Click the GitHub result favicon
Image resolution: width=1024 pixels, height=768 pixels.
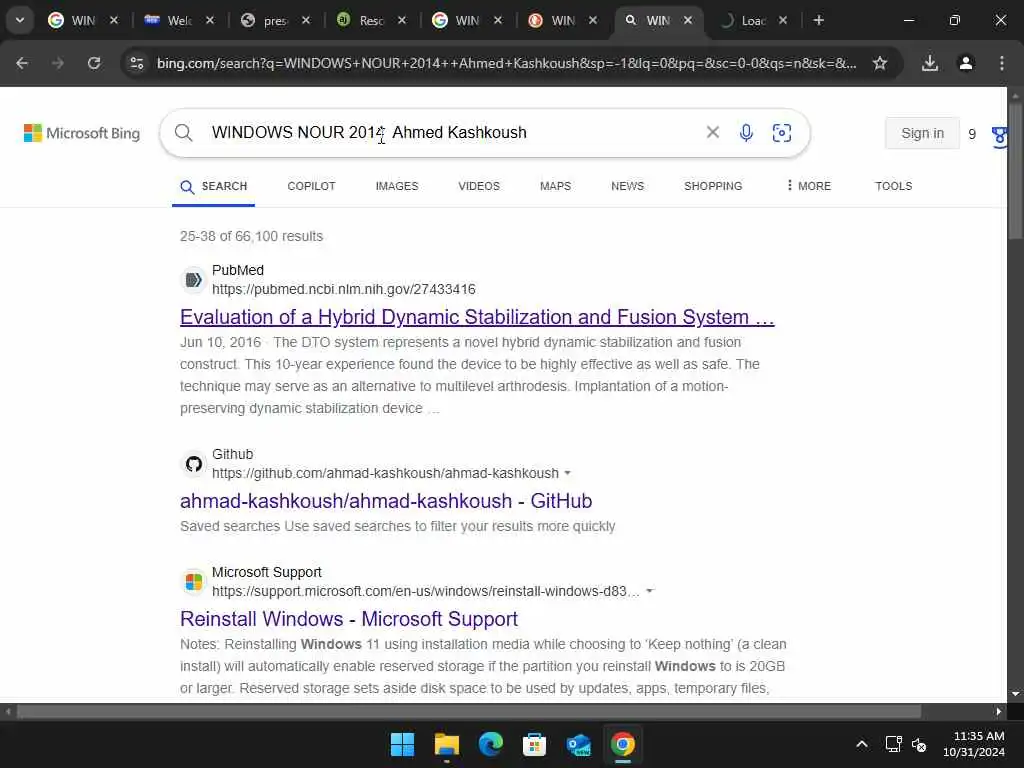(193, 464)
